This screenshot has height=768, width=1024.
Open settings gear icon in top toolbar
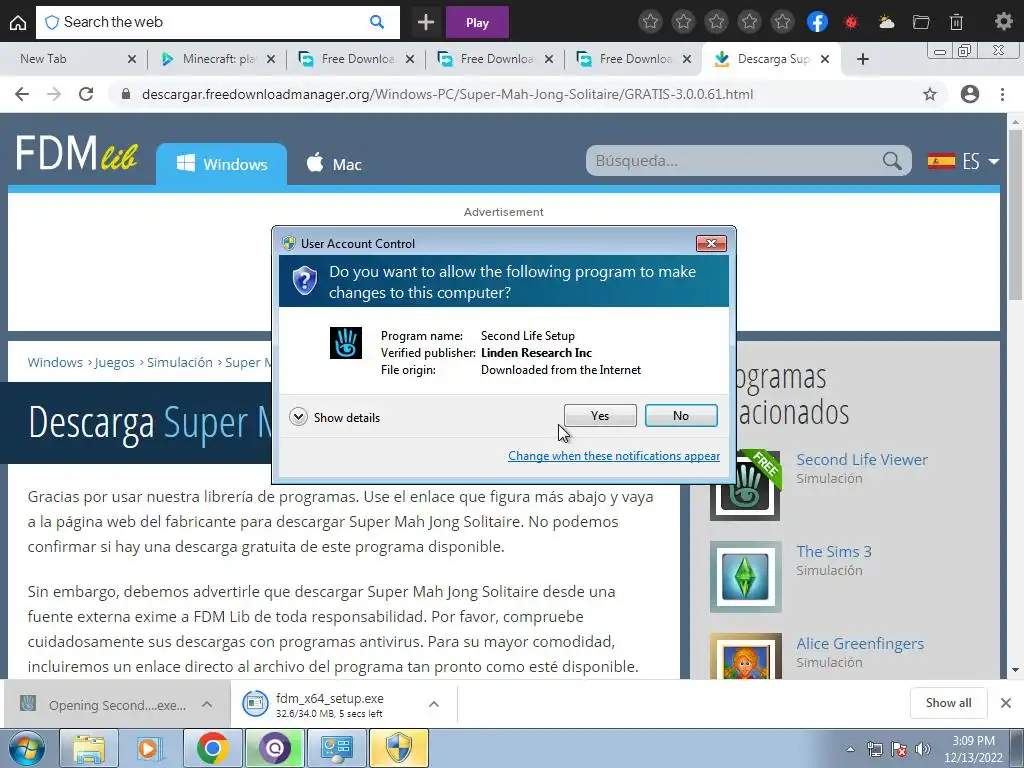click(x=1004, y=22)
